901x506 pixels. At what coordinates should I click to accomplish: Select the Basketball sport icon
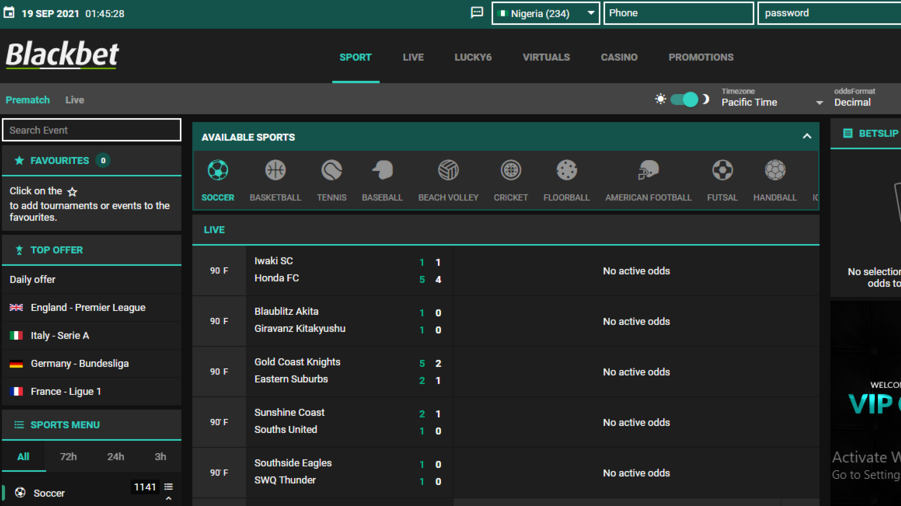click(x=275, y=171)
